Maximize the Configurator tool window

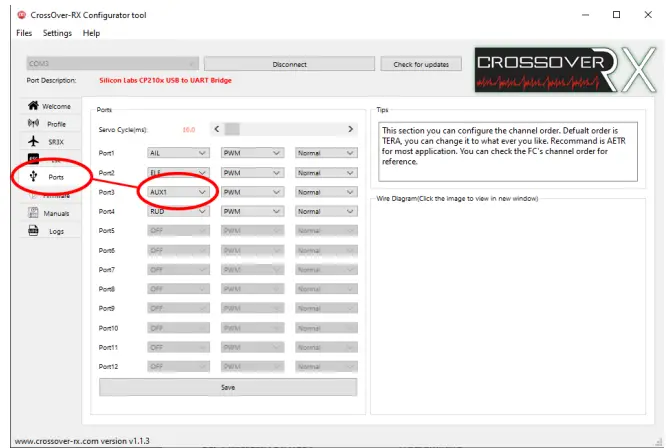(616, 15)
